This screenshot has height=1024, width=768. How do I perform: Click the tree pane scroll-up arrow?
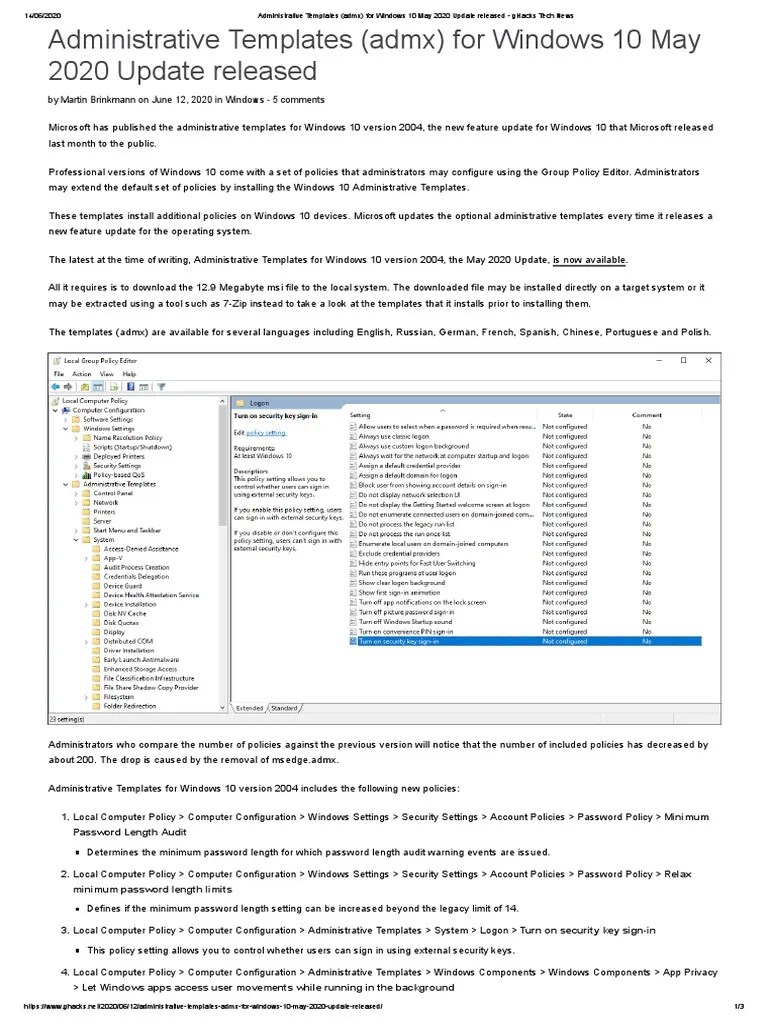(x=222, y=401)
